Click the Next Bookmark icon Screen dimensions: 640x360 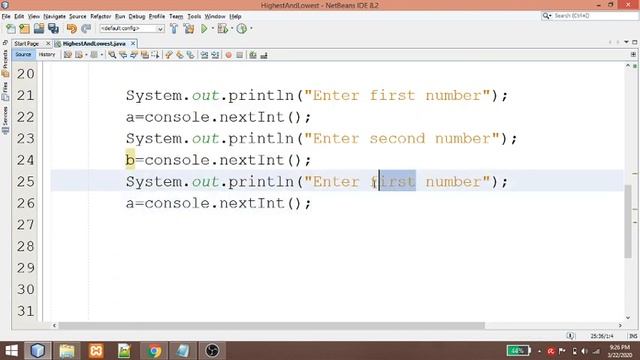point(180,55)
